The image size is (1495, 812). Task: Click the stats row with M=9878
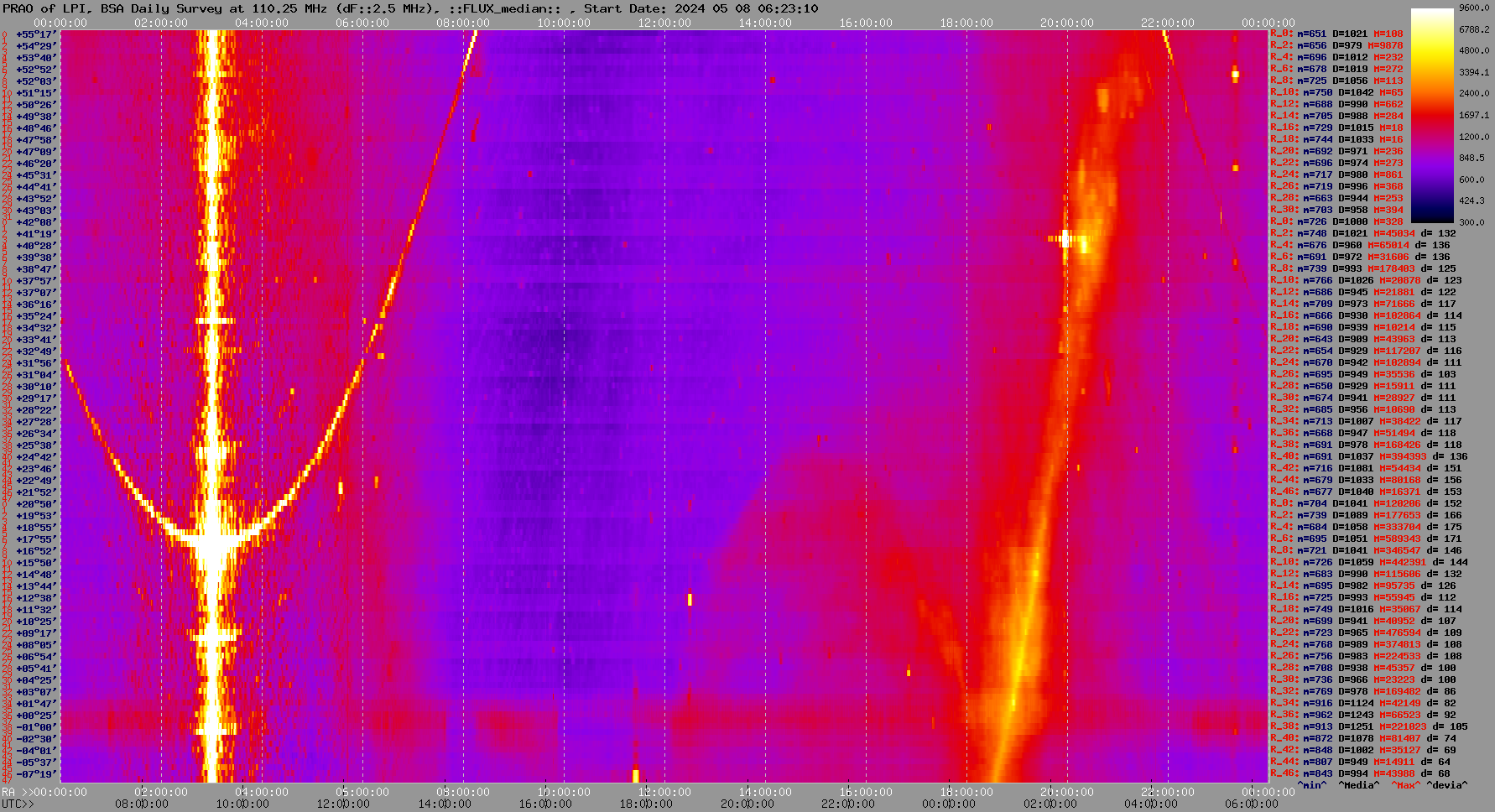(x=1337, y=46)
